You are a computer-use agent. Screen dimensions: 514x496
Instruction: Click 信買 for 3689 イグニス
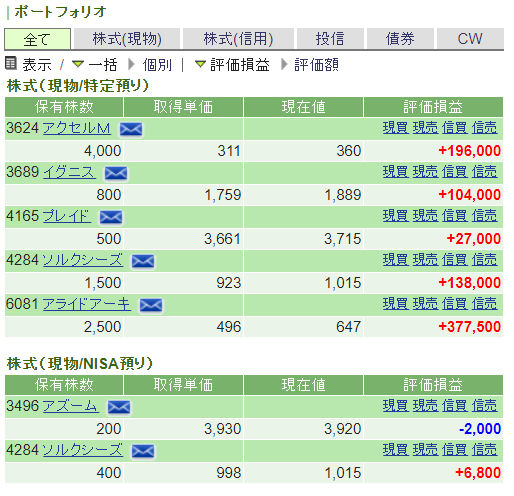point(455,172)
